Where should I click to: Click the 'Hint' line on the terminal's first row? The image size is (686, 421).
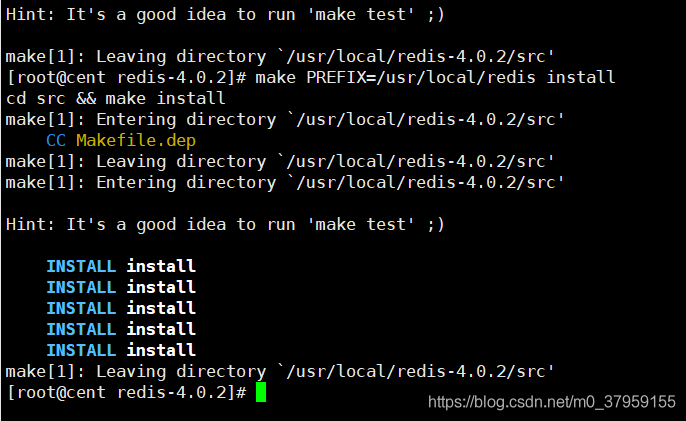(225, 14)
